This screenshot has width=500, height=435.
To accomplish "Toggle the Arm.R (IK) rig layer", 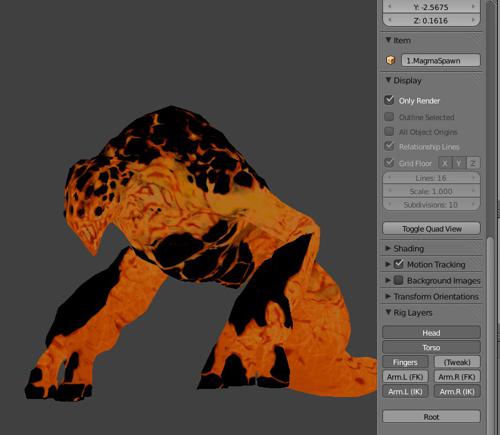I will pyautogui.click(x=457, y=391).
